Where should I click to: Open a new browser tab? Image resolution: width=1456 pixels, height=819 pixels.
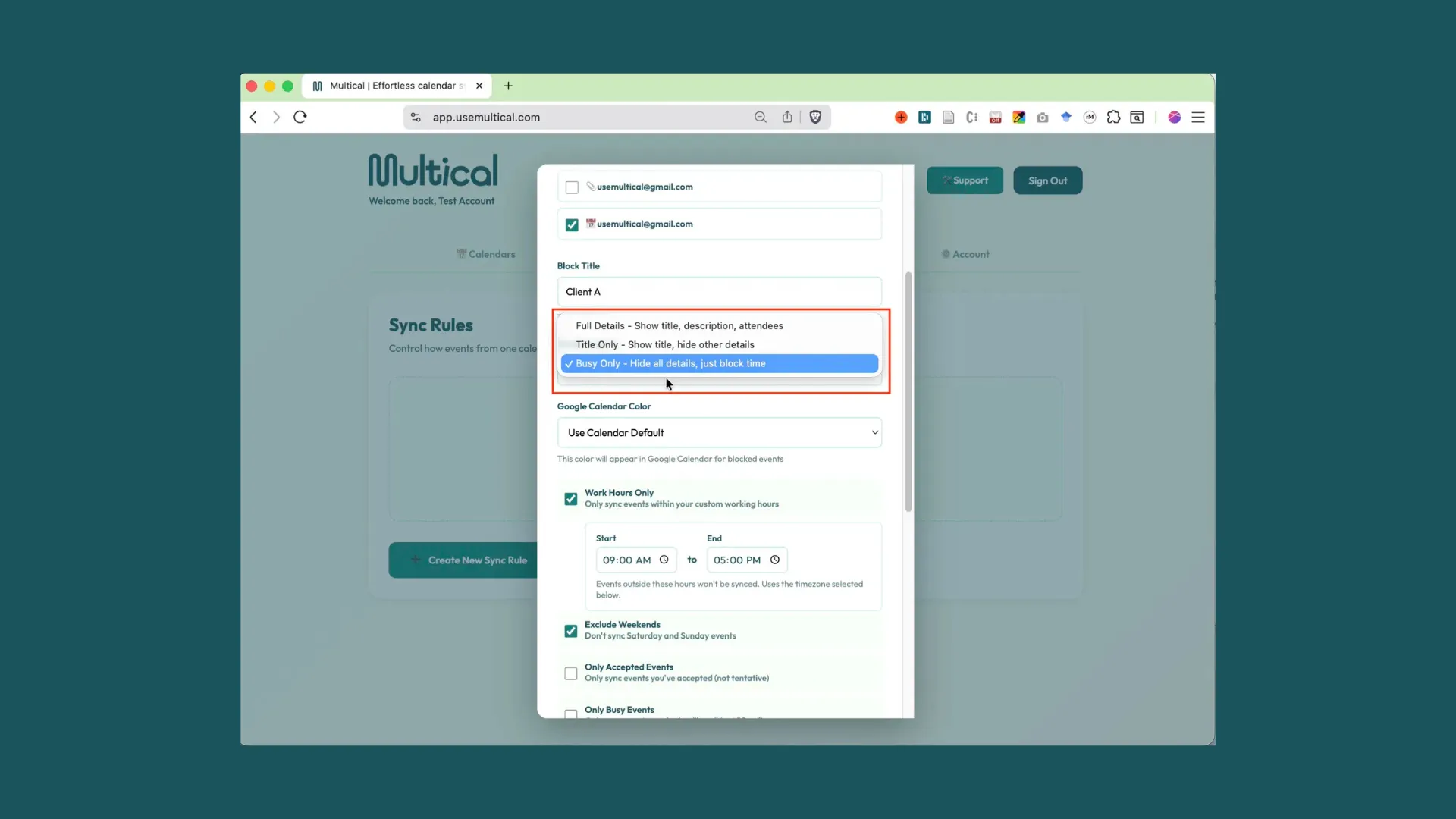point(508,86)
